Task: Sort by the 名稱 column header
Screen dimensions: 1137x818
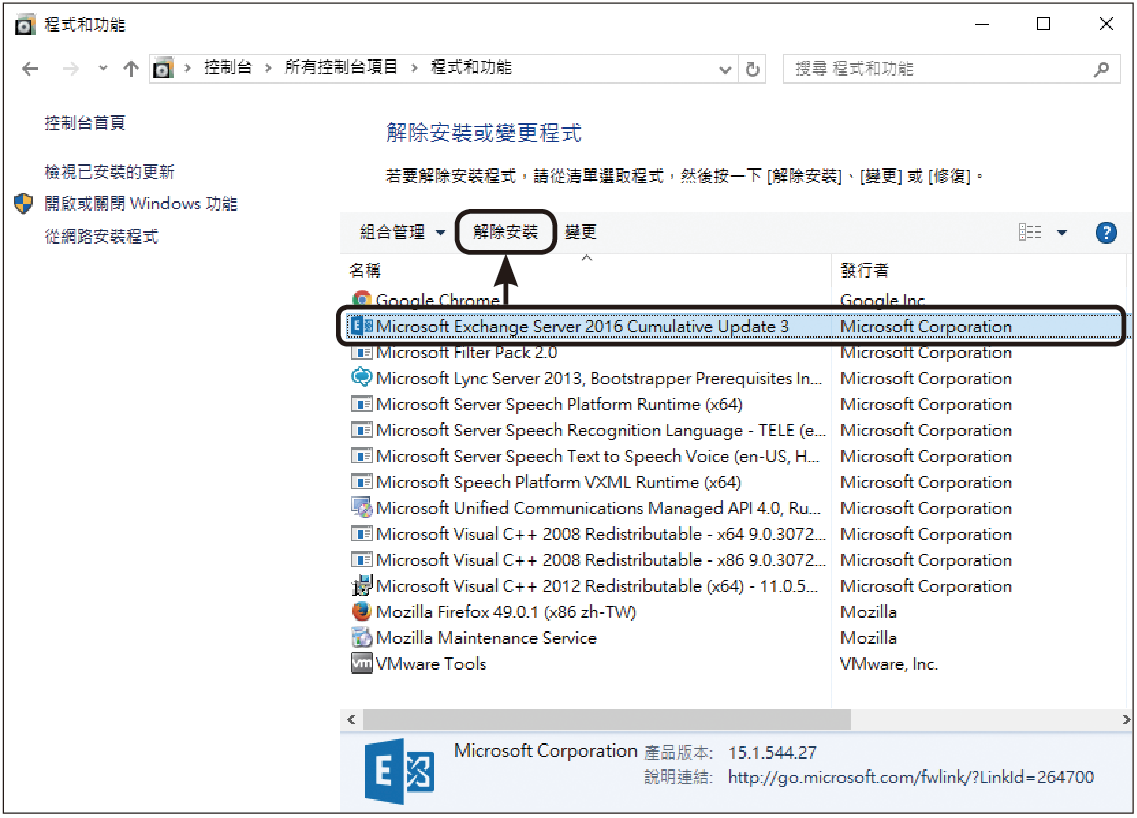Action: [365, 270]
